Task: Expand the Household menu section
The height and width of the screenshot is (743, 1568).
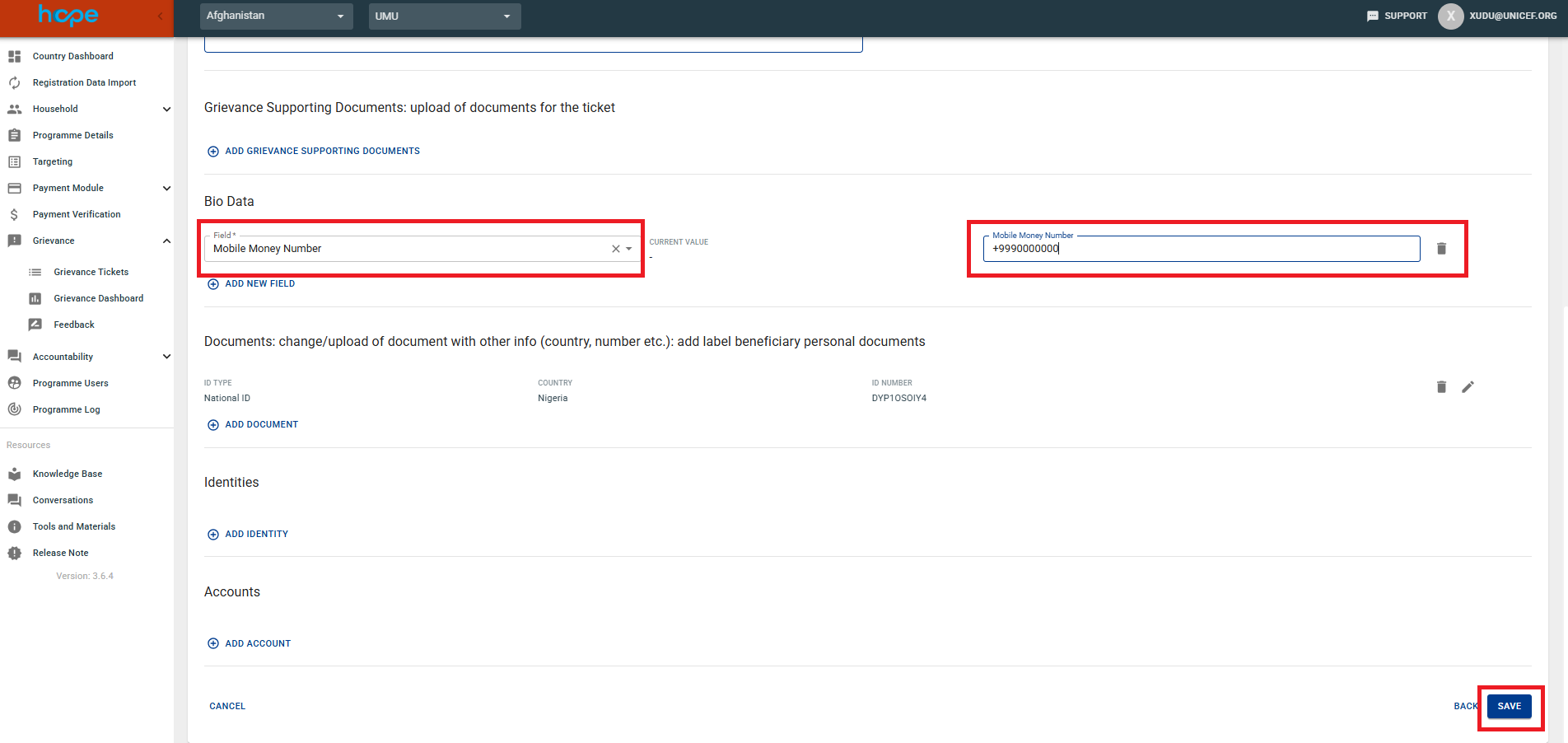Action: (x=166, y=109)
